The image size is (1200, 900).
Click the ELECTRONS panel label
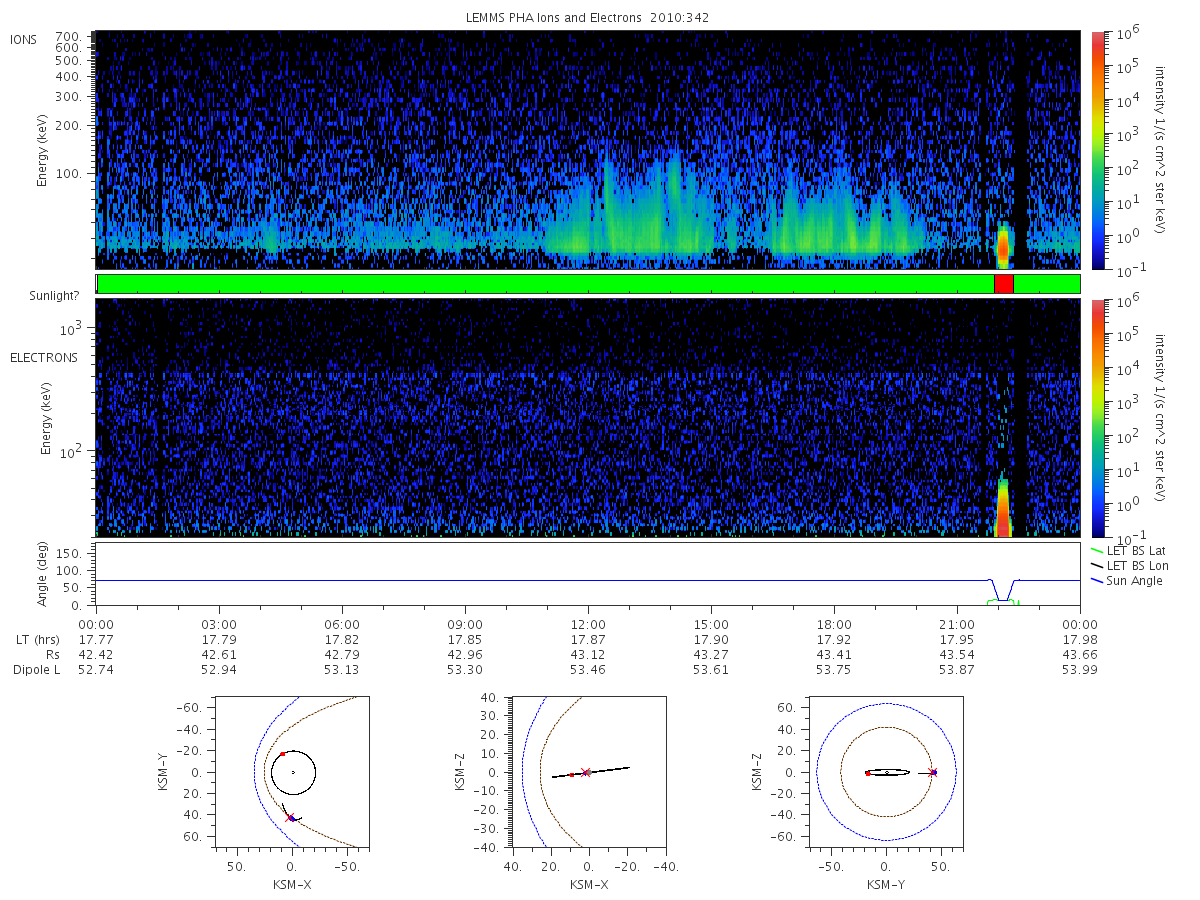coord(43,357)
